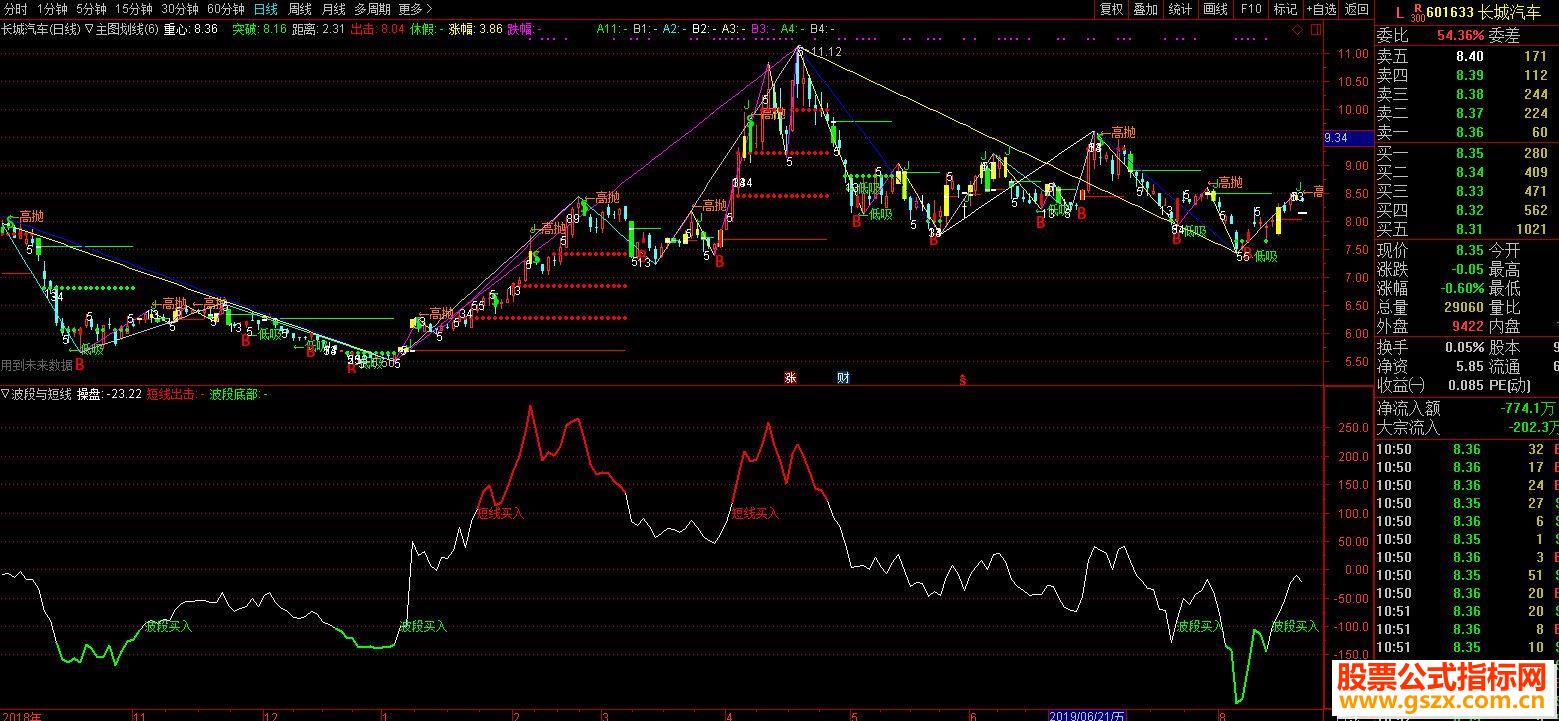Expand the 更多 periods menu

point(414,9)
